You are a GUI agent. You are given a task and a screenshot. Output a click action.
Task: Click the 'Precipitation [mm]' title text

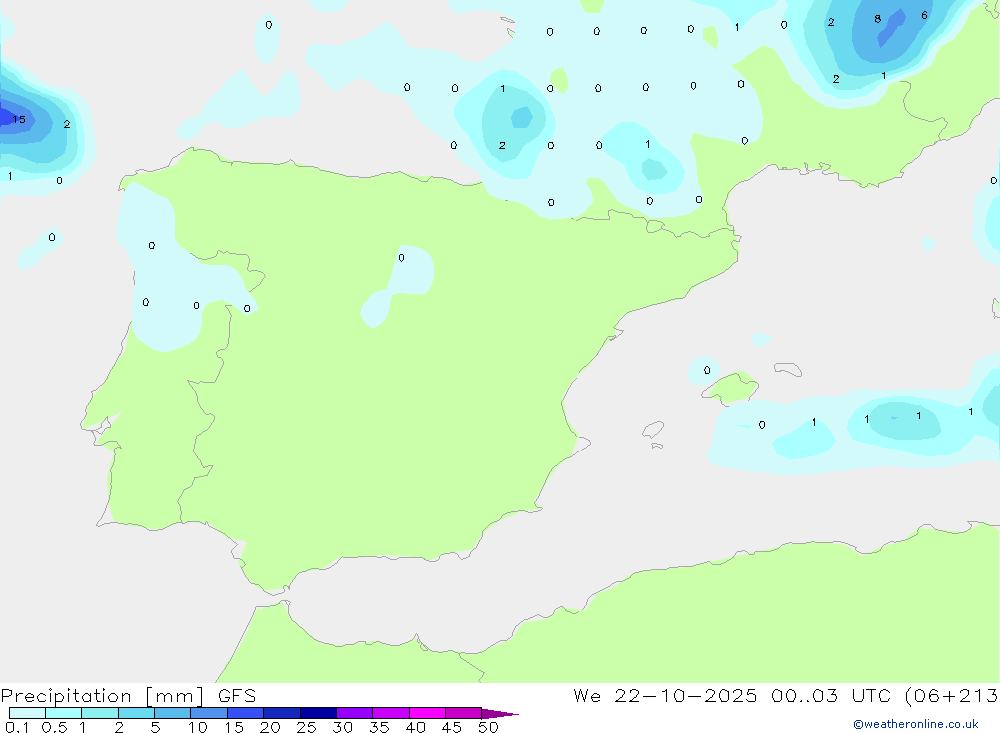pyautogui.click(x=102, y=696)
